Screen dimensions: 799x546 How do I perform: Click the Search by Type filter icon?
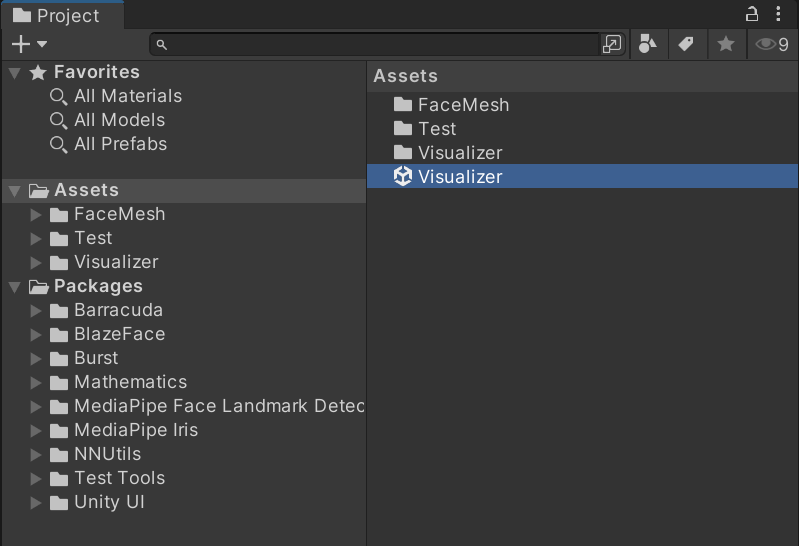[x=648, y=44]
